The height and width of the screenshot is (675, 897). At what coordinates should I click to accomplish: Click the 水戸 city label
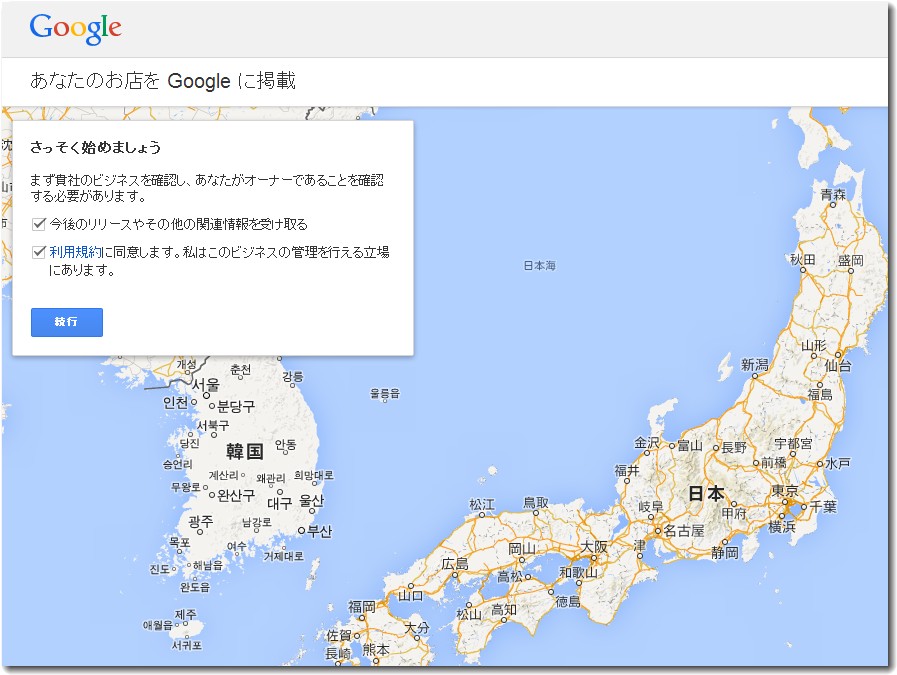(x=838, y=463)
